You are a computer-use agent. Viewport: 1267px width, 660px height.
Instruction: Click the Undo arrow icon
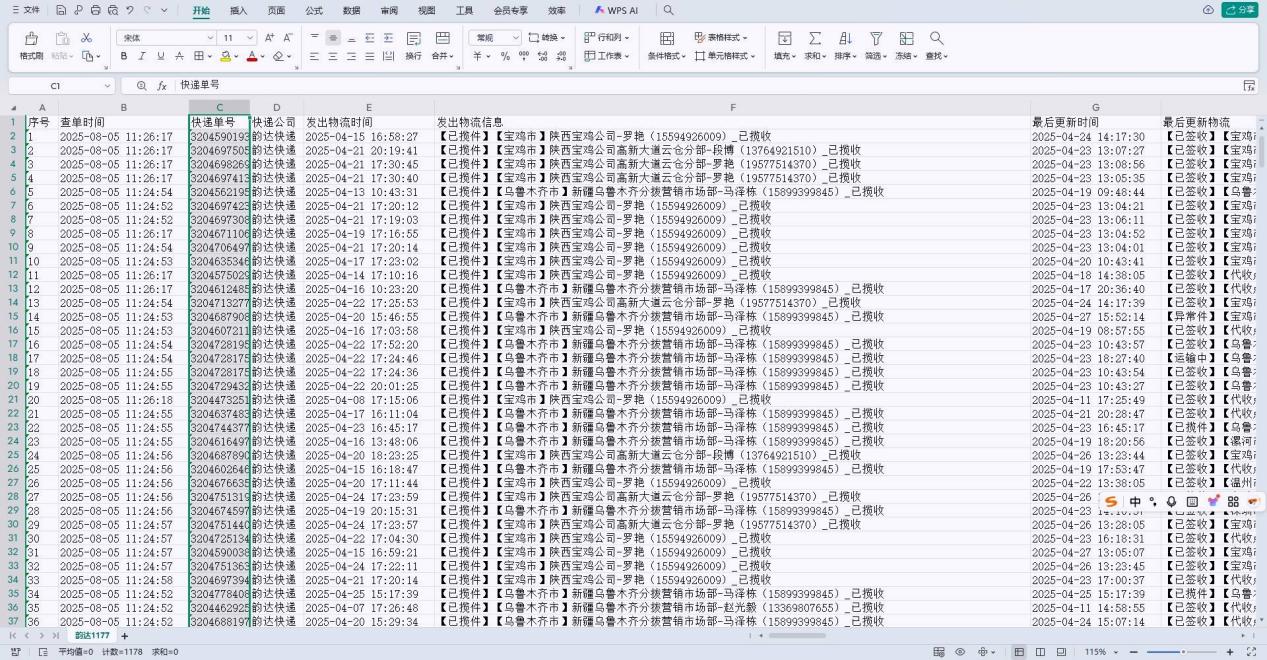pos(130,10)
